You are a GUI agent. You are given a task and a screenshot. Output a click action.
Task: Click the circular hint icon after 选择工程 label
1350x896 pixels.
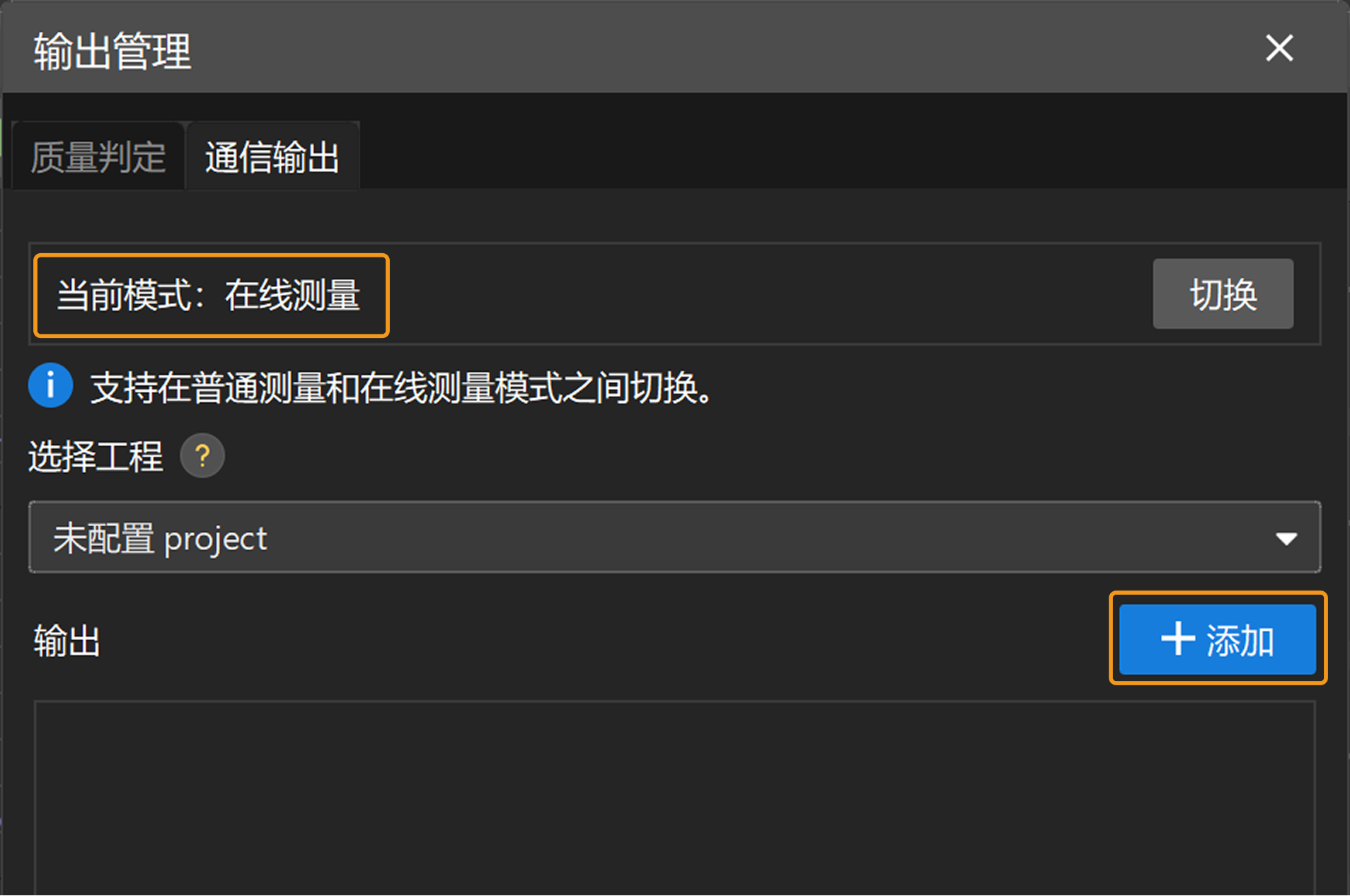coord(202,455)
